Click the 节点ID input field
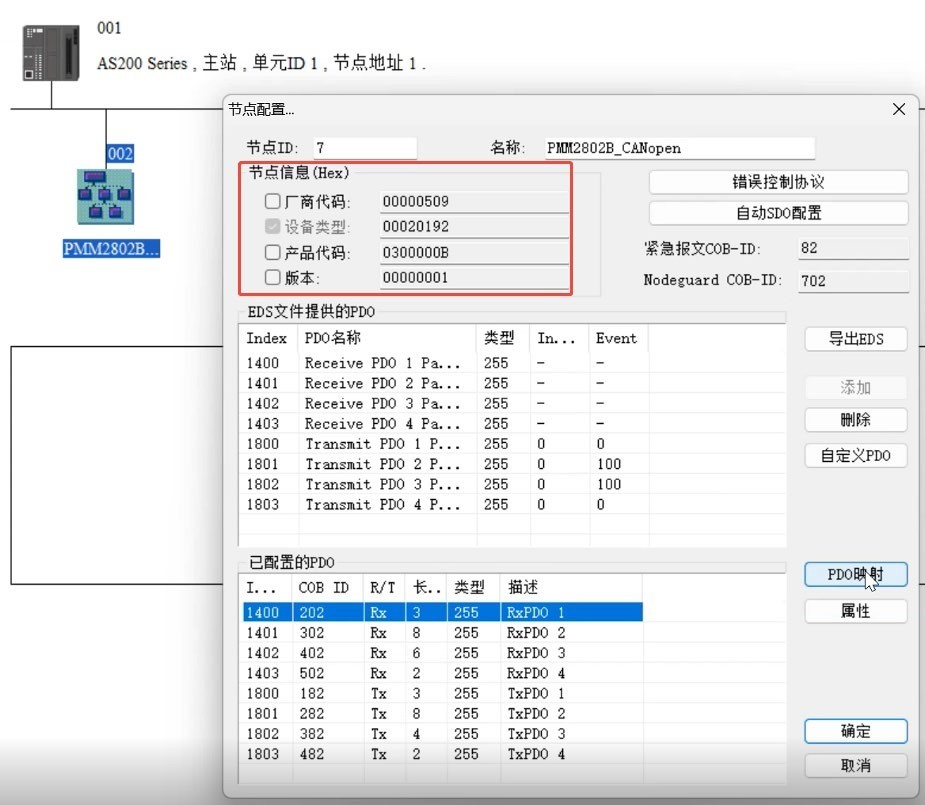The width and height of the screenshot is (925, 805). (365, 148)
